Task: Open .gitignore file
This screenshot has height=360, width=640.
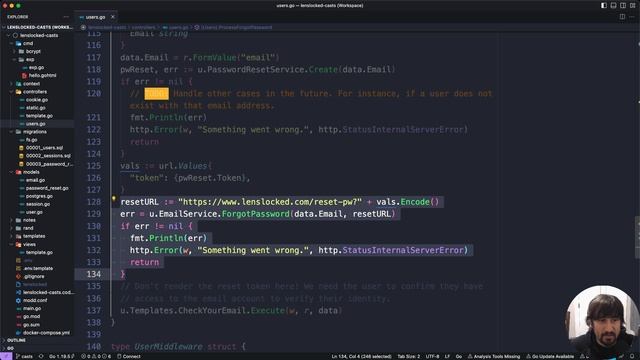Action: pyautogui.click(x=34, y=276)
